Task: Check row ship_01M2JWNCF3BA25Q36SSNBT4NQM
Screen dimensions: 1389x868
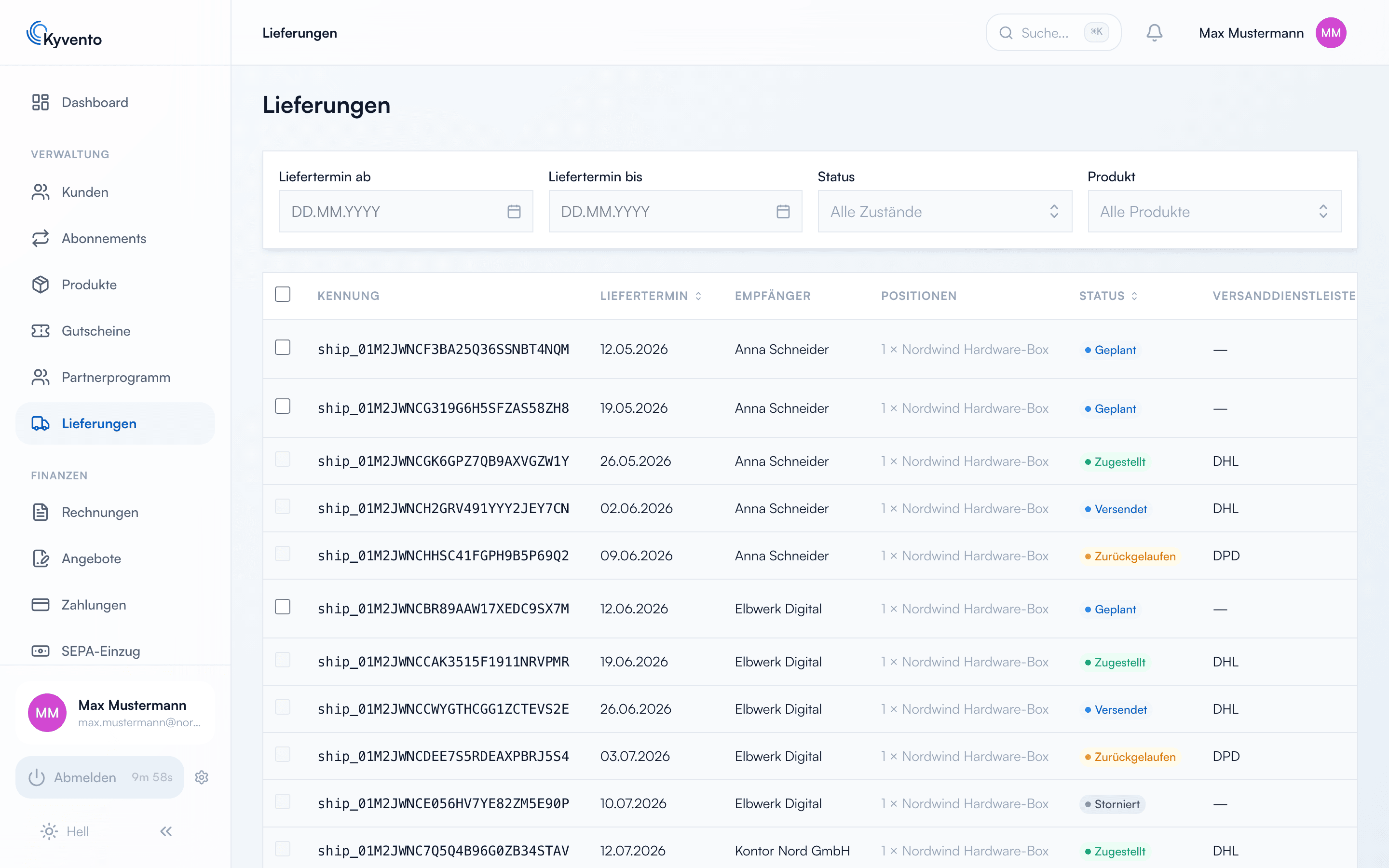Action: (283, 348)
